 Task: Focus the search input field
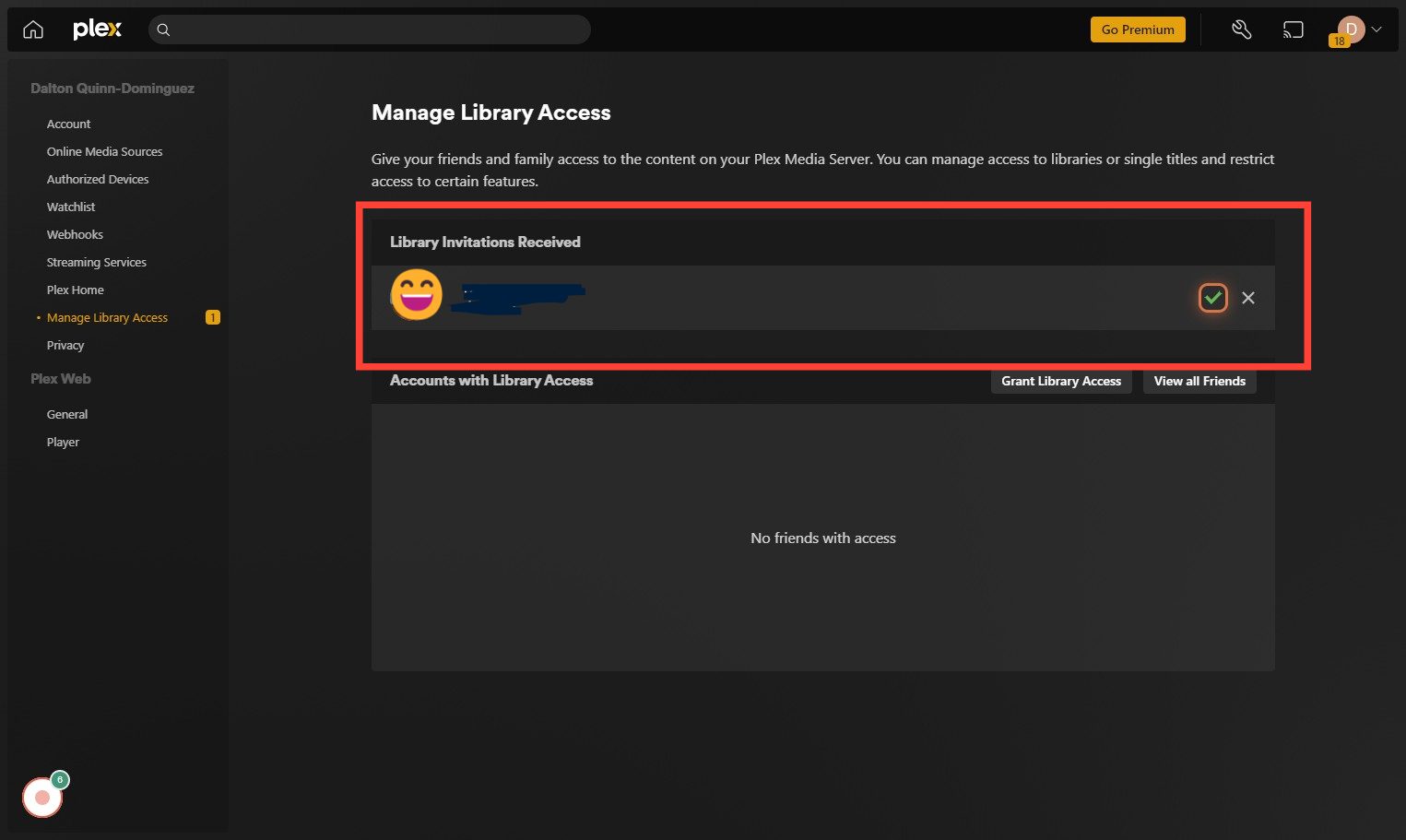click(370, 30)
